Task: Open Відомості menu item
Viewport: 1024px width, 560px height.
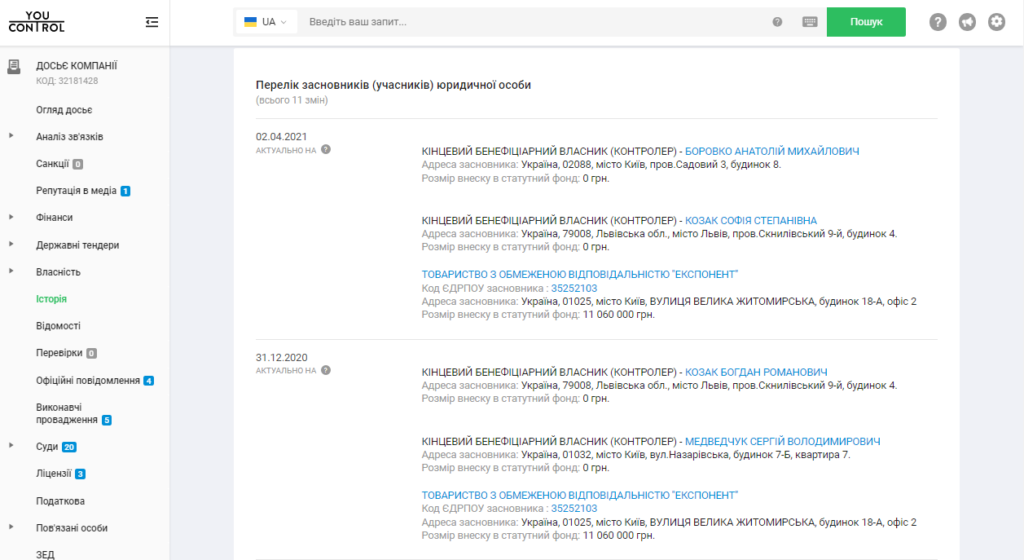Action: (x=58, y=326)
